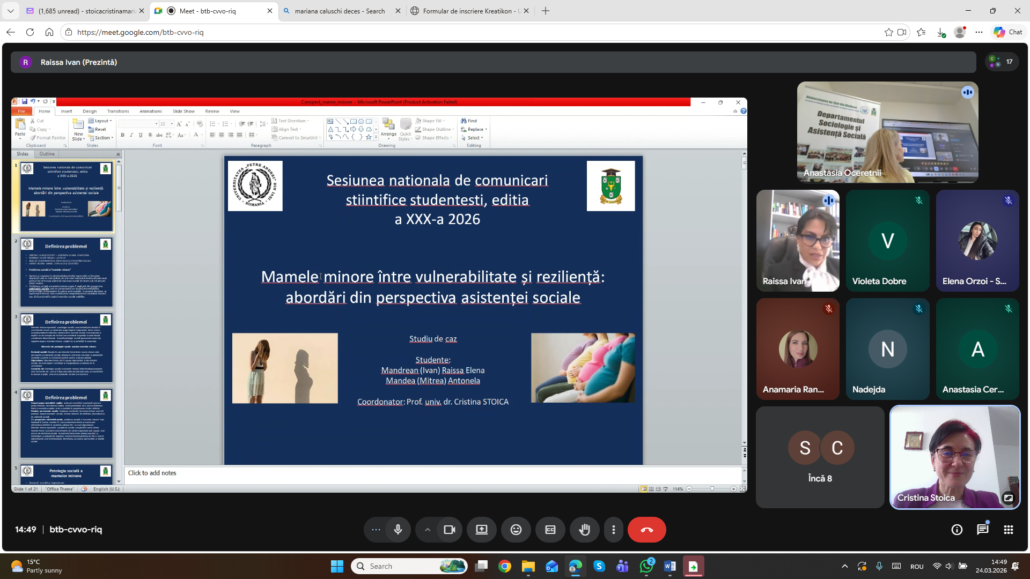Viewport: 1030px width, 579px height.
Task: Select Cristina Stoica's video tile
Action: (x=954, y=457)
